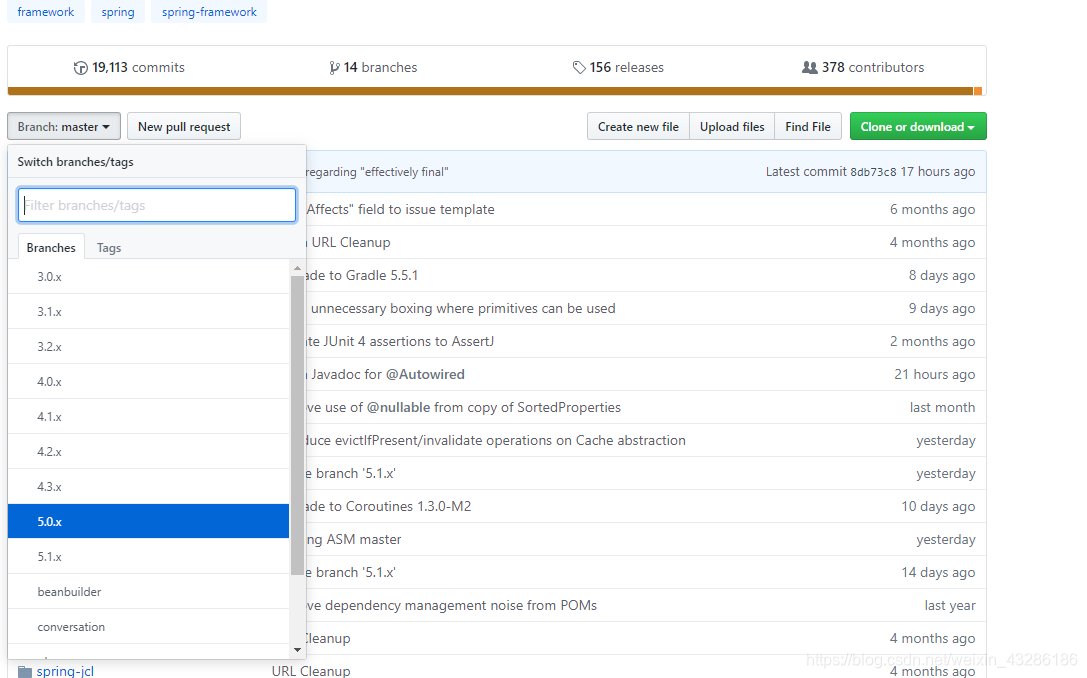Viewport: 1087px width, 678px height.
Task: Click the "last year" timestamp
Action: click(950, 605)
